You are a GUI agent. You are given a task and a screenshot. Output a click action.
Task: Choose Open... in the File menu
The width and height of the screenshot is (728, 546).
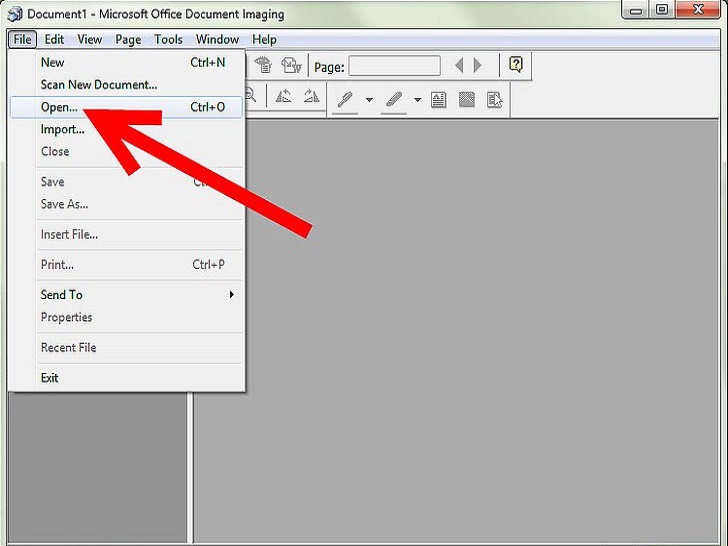(126, 107)
